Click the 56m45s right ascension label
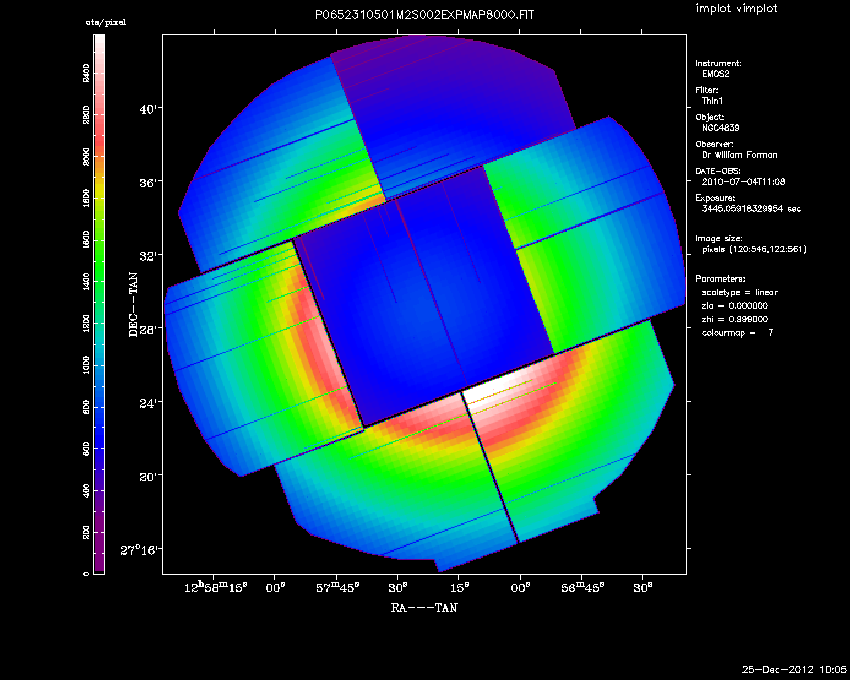 [582, 587]
